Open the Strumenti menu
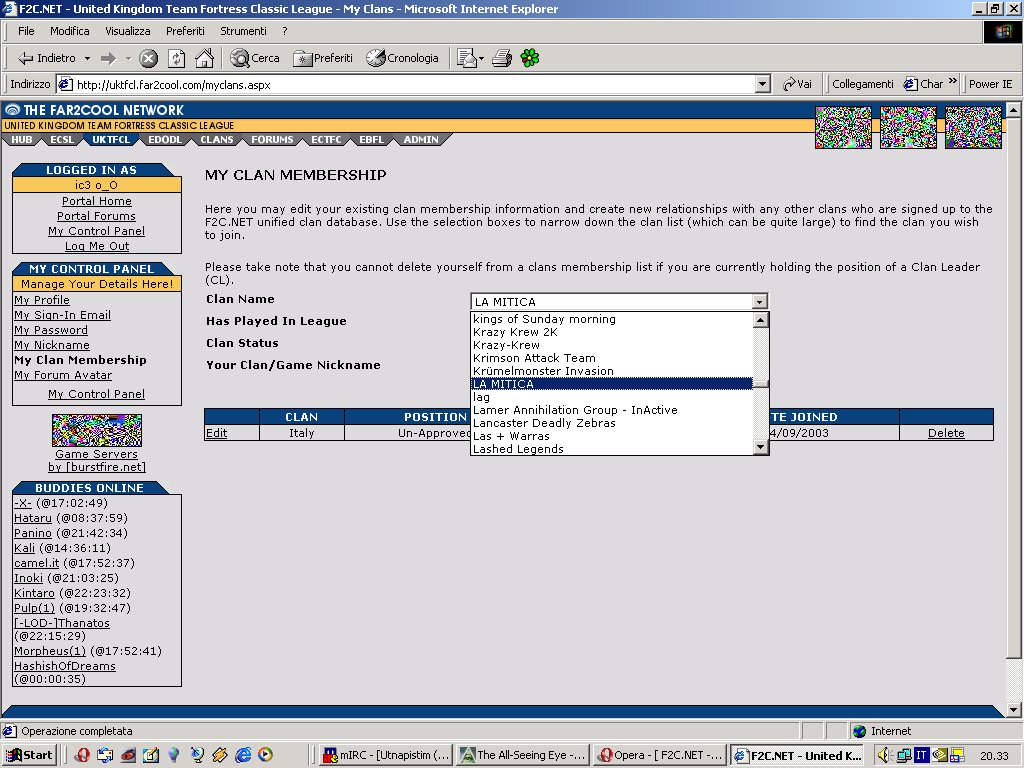 point(243,31)
